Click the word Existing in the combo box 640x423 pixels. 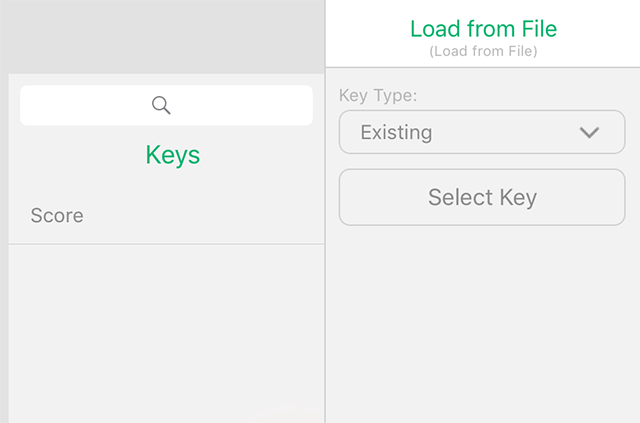tap(396, 132)
